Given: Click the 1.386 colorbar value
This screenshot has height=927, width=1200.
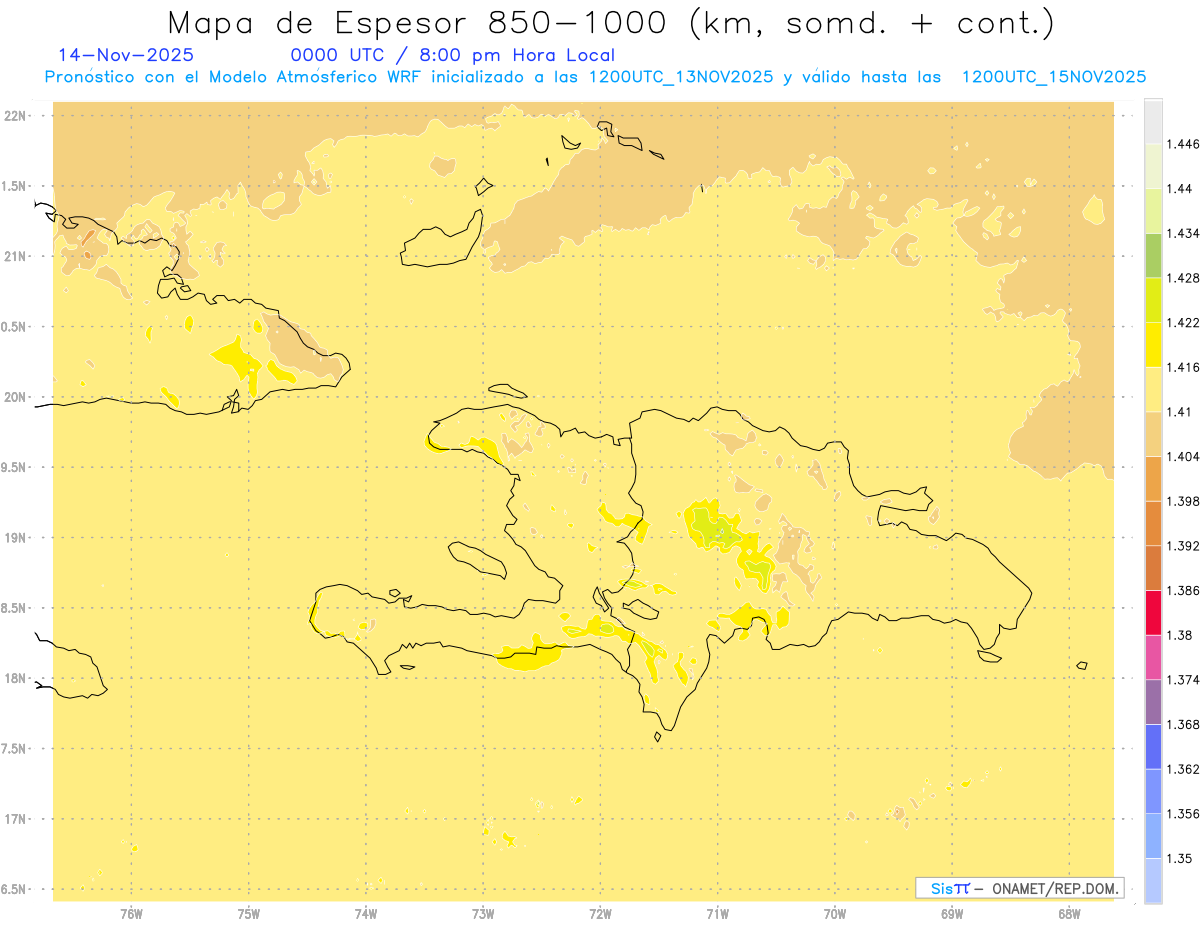Looking at the screenshot, I should [1182, 590].
